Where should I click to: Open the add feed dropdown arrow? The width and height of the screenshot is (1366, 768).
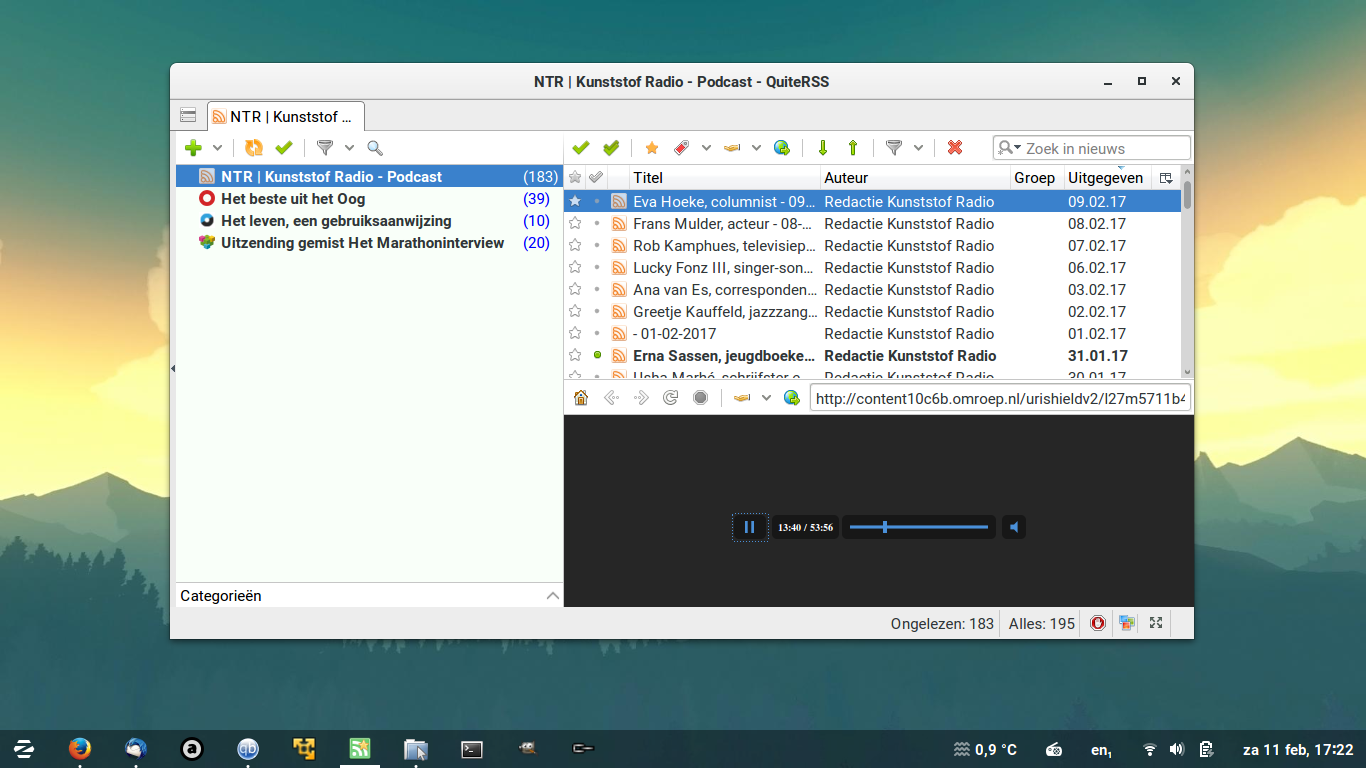pos(217,148)
